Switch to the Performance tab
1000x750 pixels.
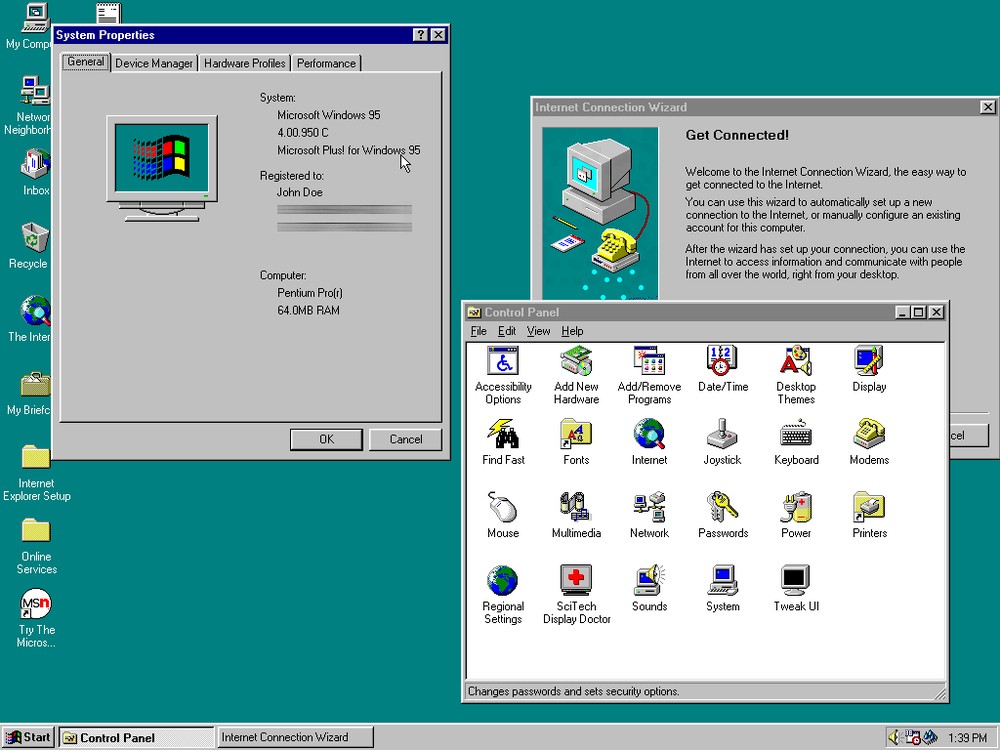326,62
